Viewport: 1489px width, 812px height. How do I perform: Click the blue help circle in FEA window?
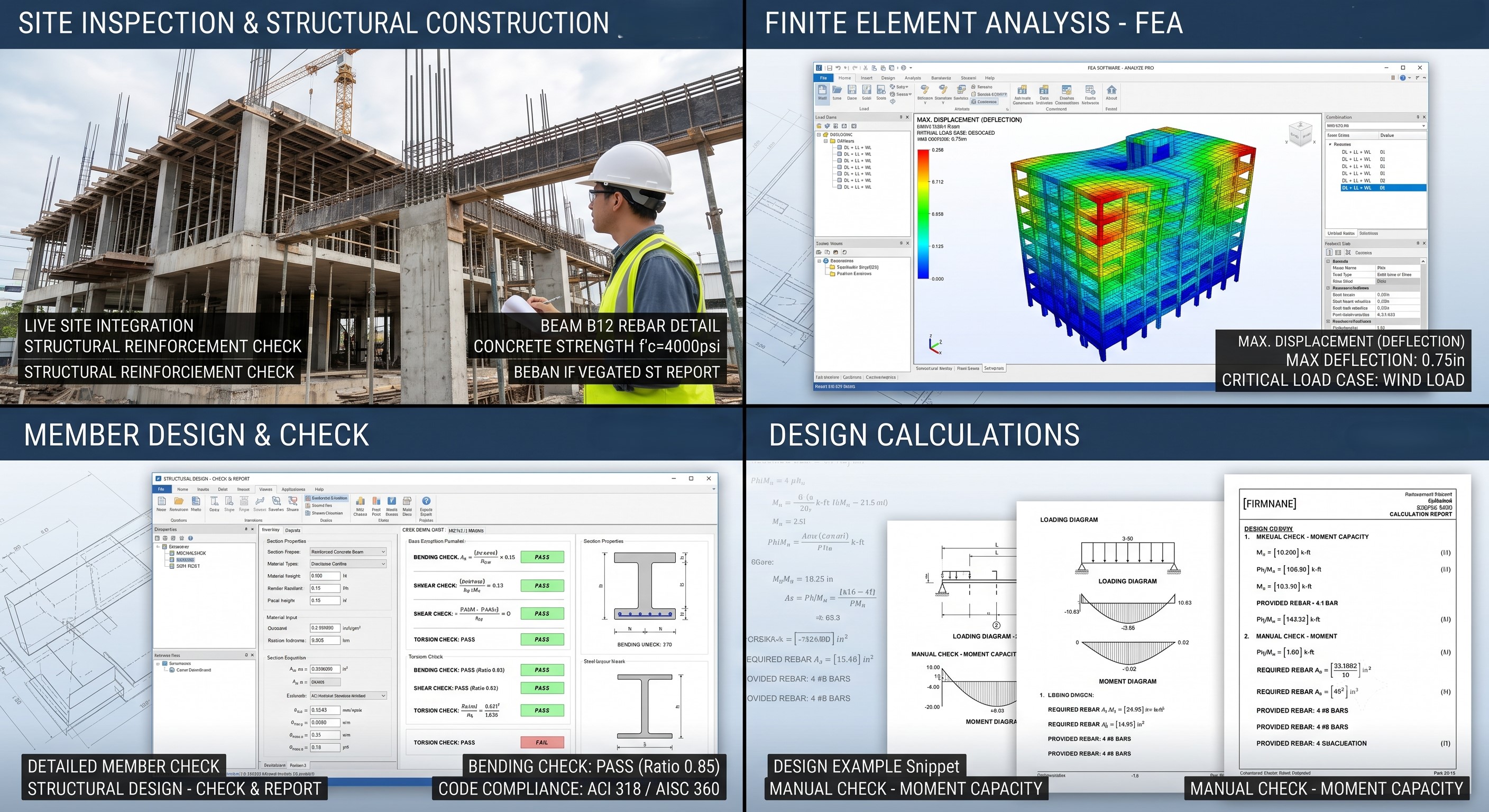(1402, 77)
